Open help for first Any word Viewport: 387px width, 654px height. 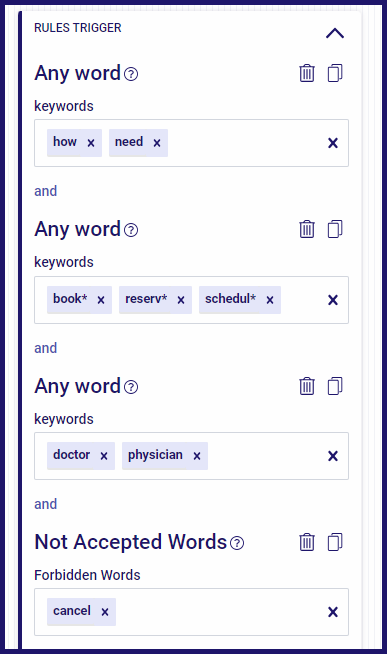[x=131, y=74]
